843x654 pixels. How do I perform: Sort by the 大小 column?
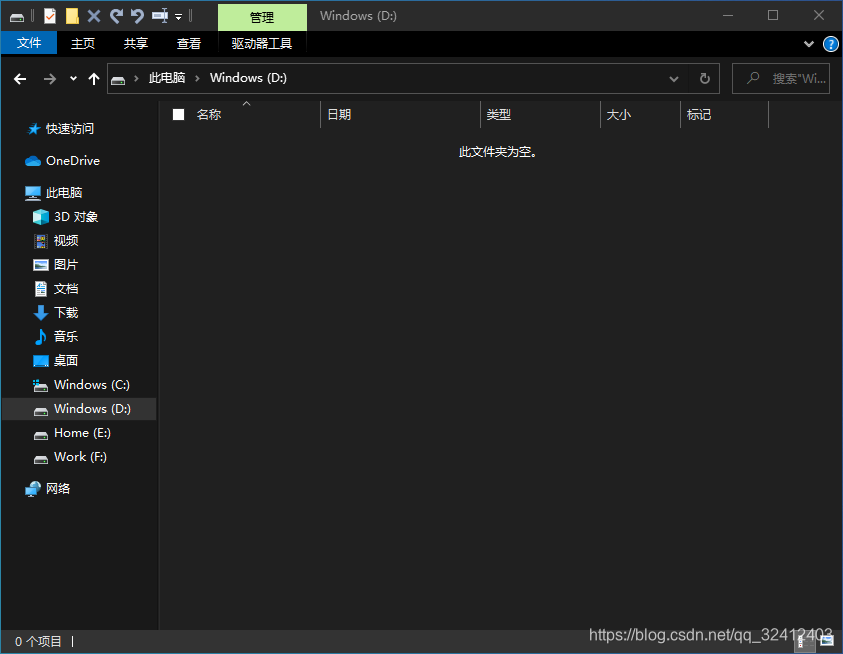pyautogui.click(x=619, y=115)
